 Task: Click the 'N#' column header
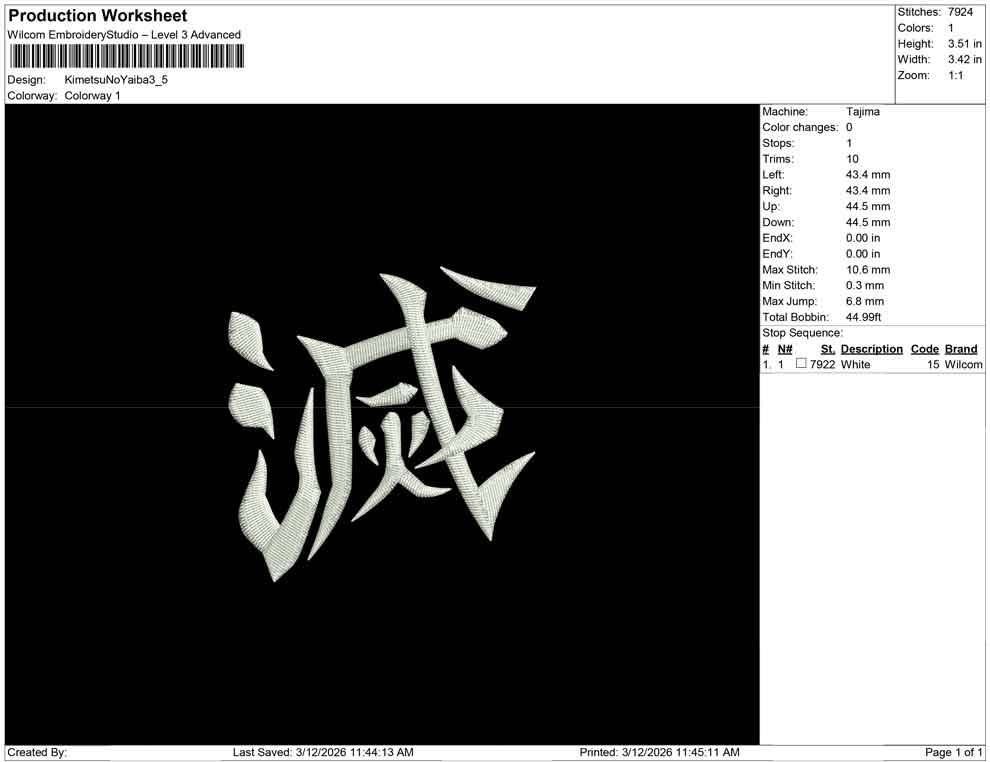coord(785,349)
